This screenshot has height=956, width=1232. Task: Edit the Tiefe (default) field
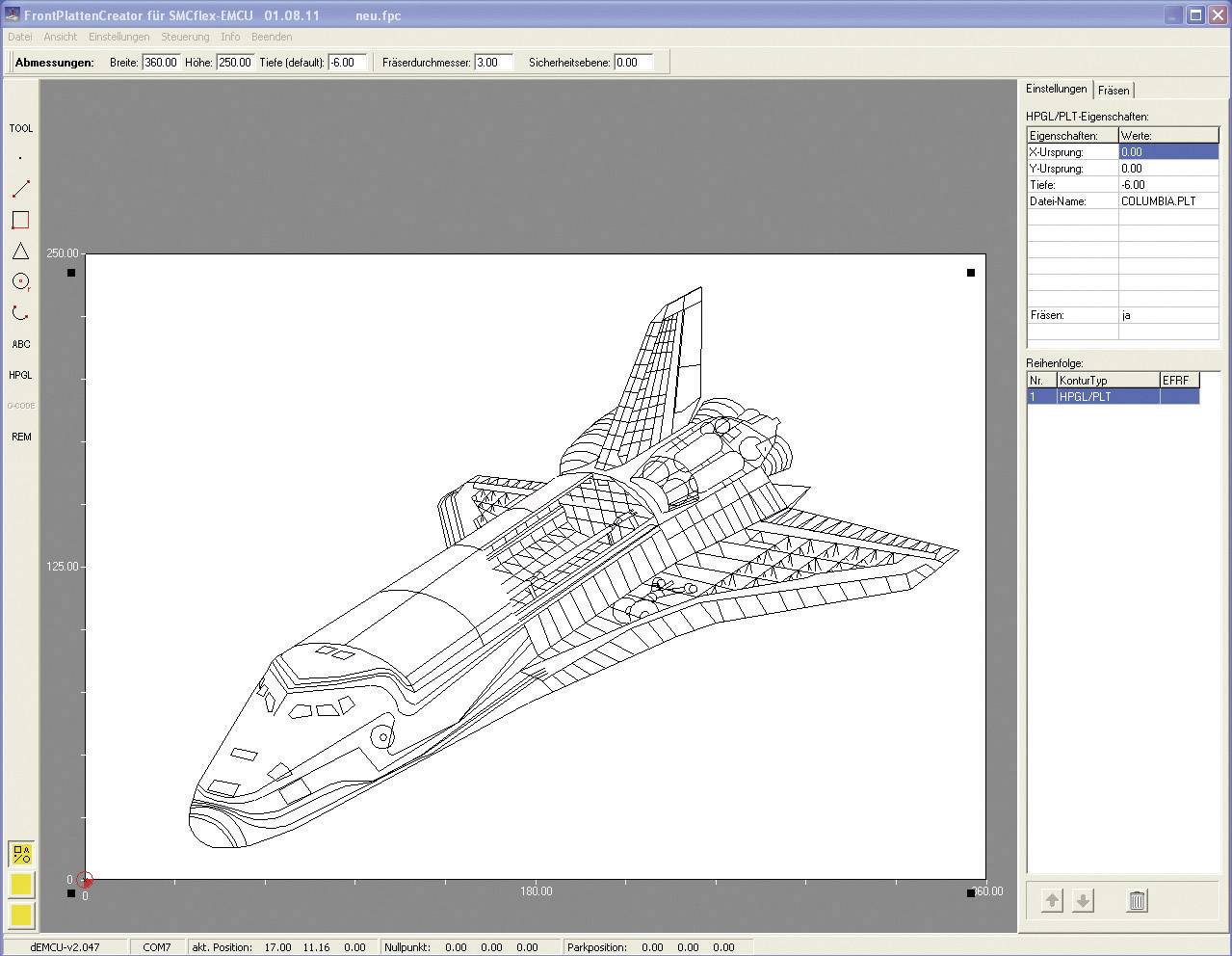(347, 63)
